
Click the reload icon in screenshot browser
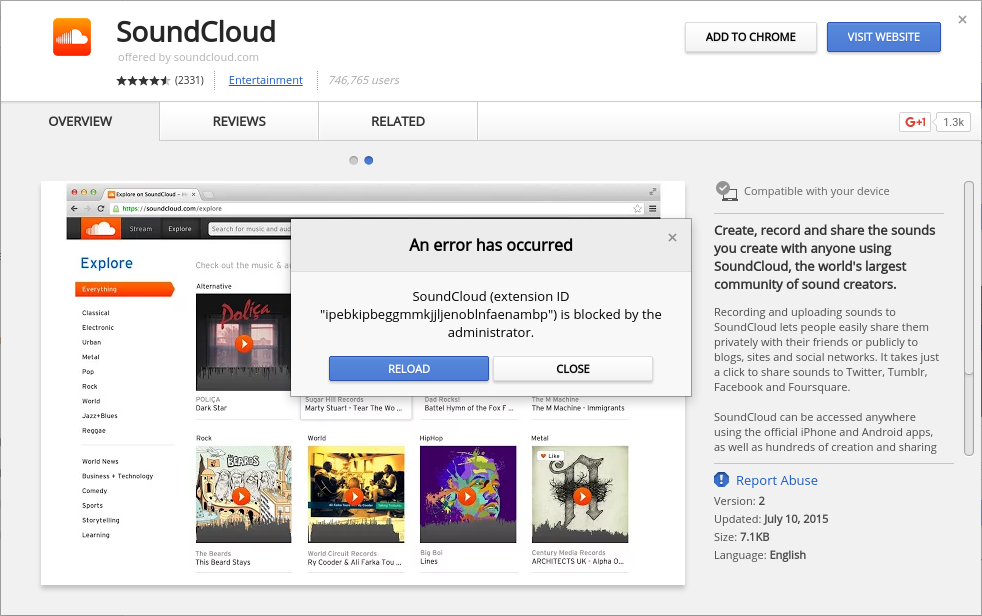pyautogui.click(x=101, y=208)
